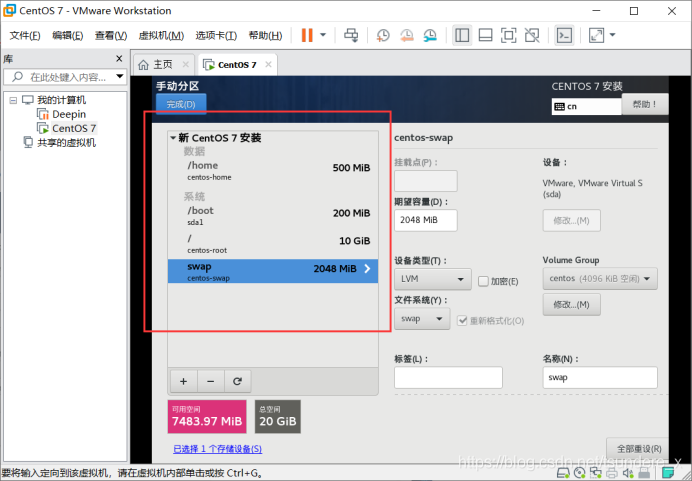The height and width of the screenshot is (481, 692).
Task: Send Ctrl+Alt+Del to the virtual machine
Action: pos(351,35)
